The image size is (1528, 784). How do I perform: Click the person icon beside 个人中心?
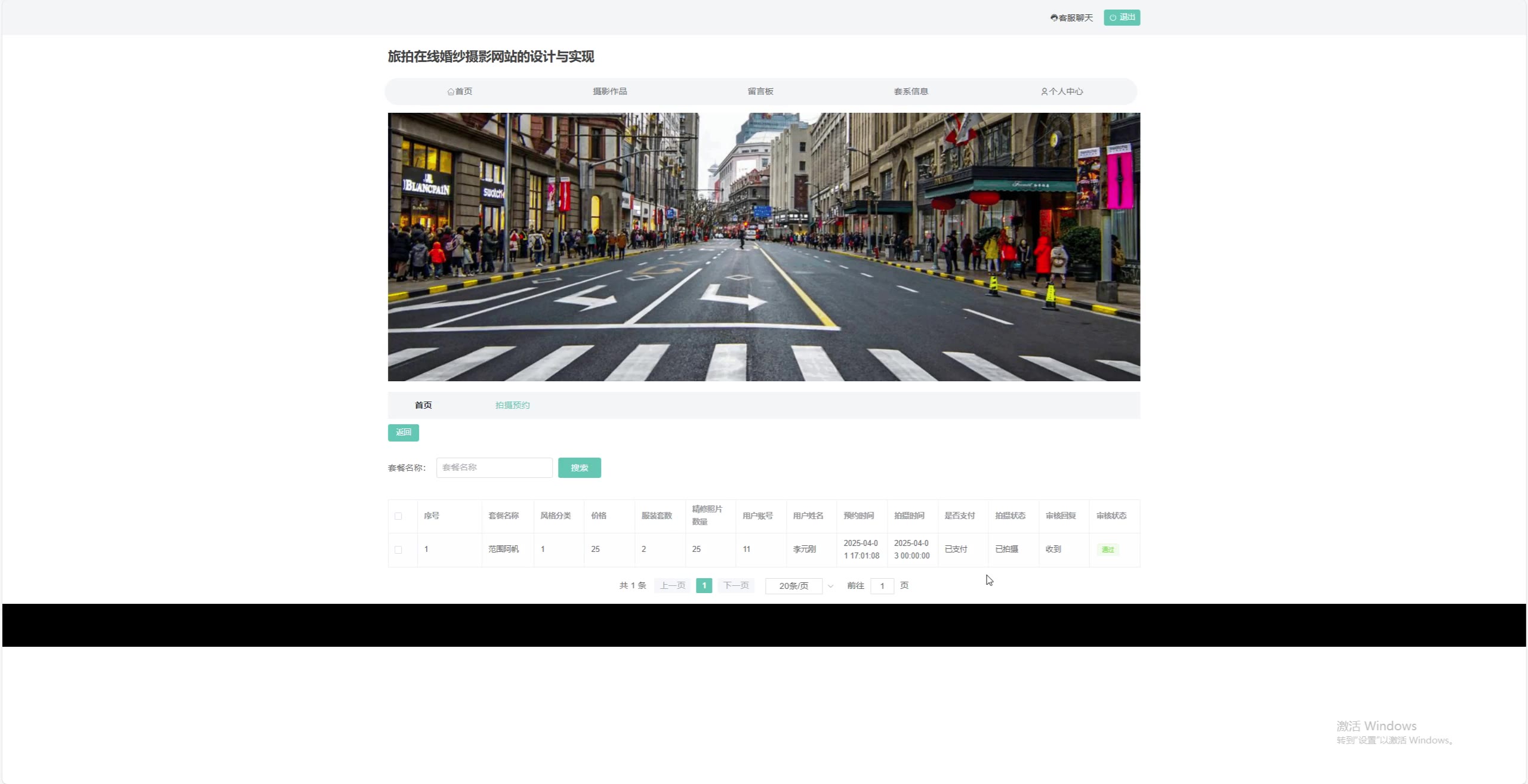tap(1044, 92)
